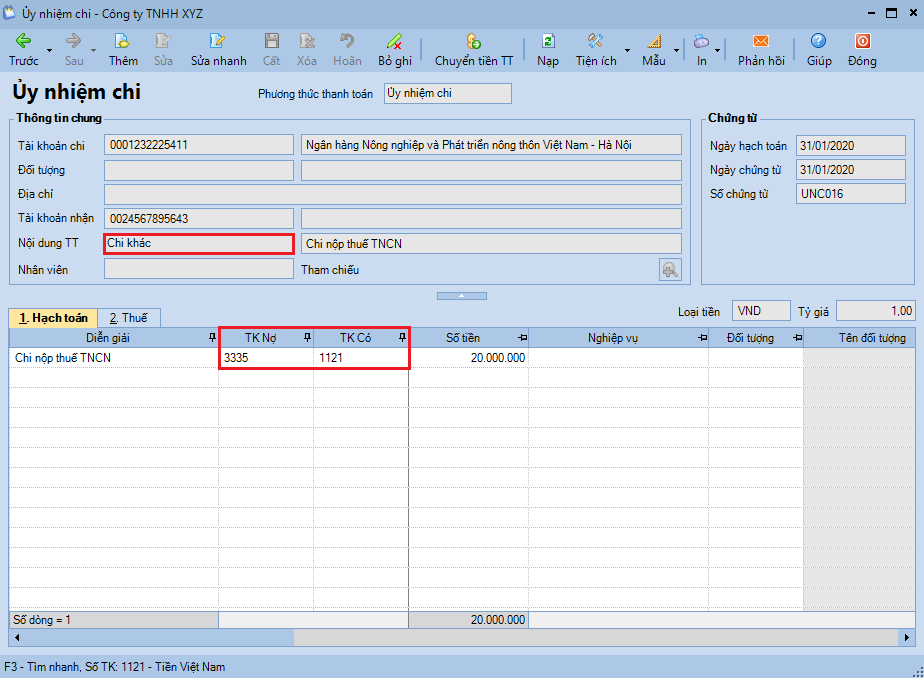Collapse the general info panel arrow
This screenshot has height=678, width=924.
461,296
